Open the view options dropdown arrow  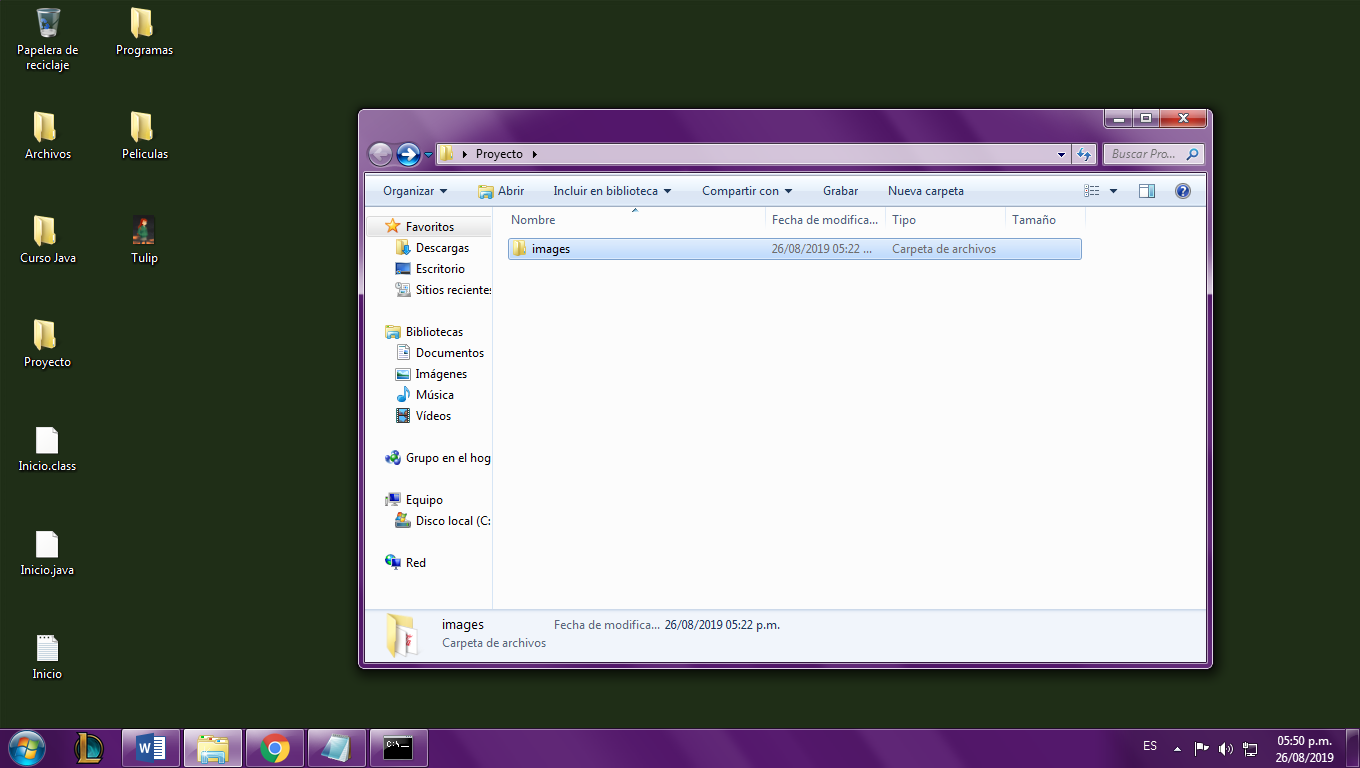(x=1113, y=191)
